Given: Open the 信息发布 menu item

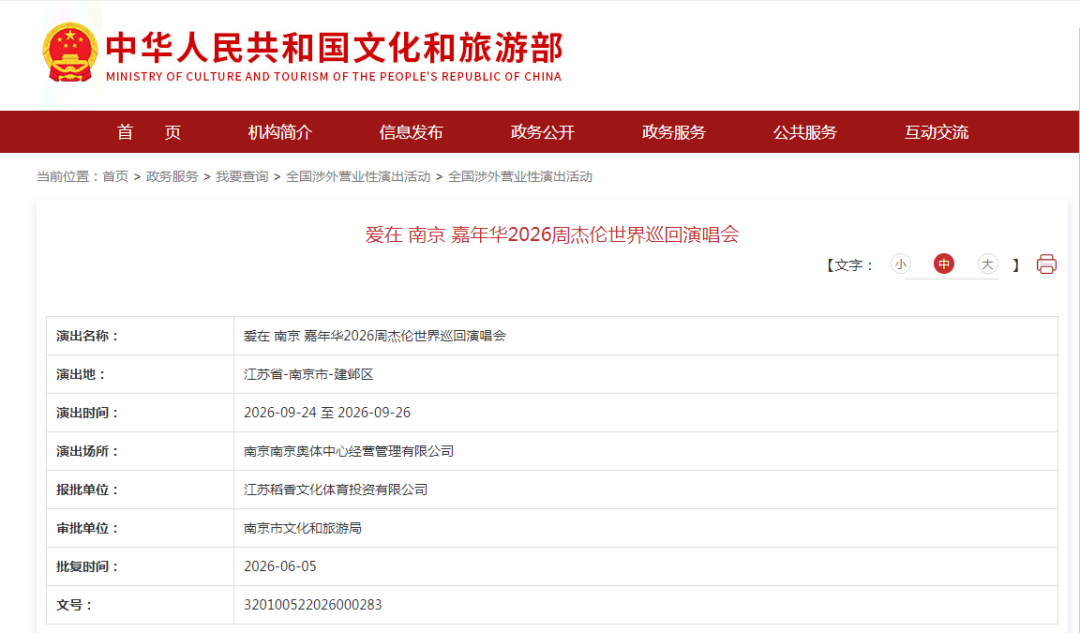Looking at the screenshot, I should click(411, 132).
